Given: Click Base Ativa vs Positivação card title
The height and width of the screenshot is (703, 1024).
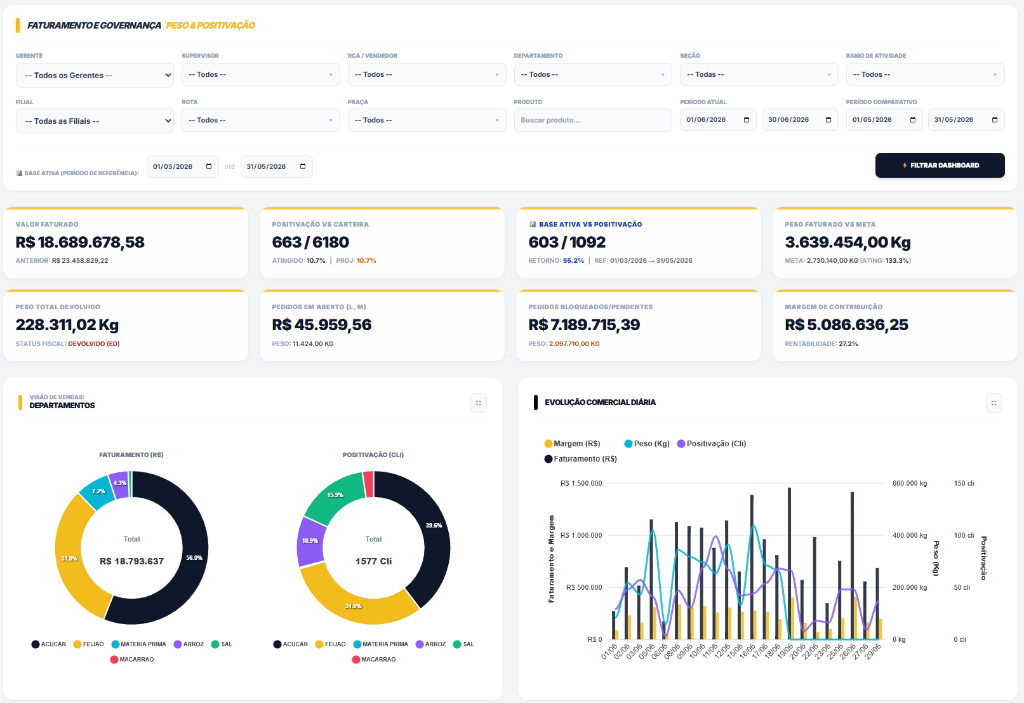Looking at the screenshot, I should click(590, 224).
